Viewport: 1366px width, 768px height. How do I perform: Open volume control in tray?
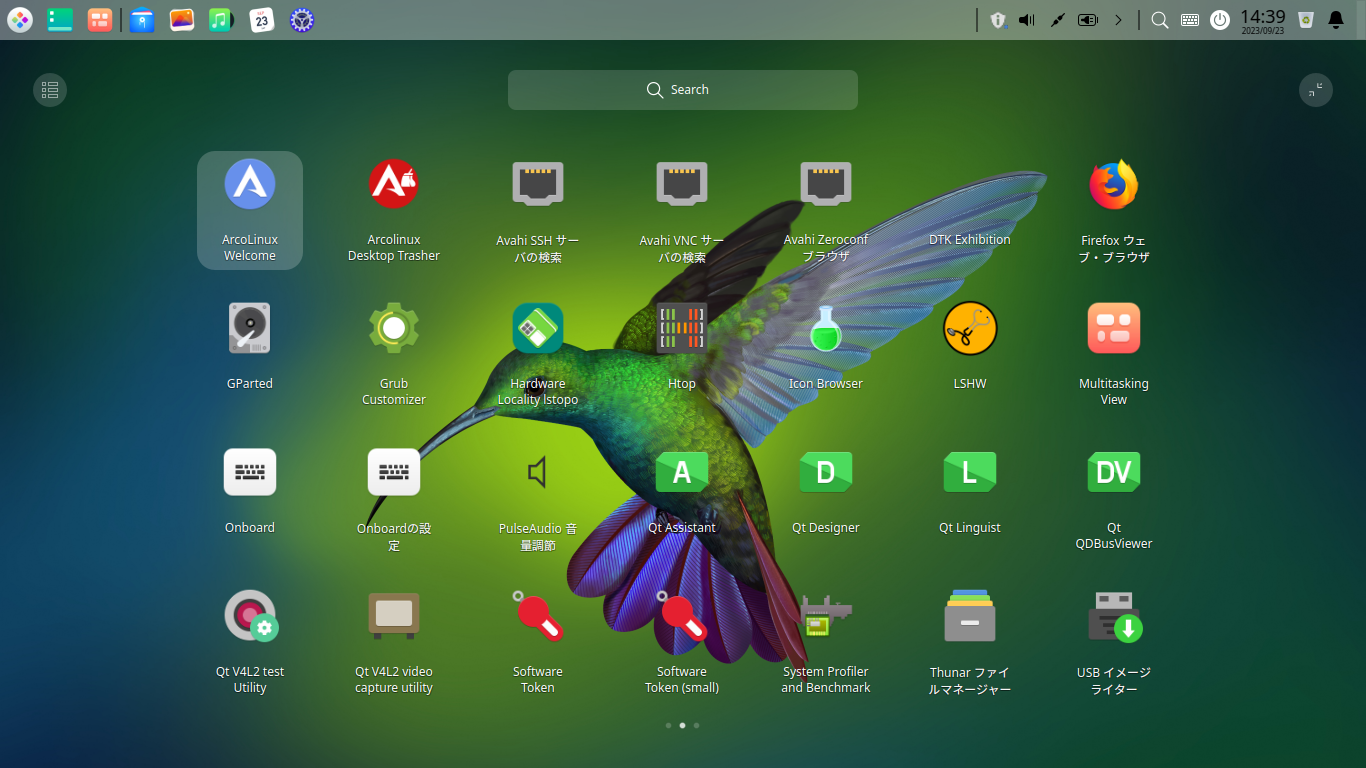coord(1027,19)
